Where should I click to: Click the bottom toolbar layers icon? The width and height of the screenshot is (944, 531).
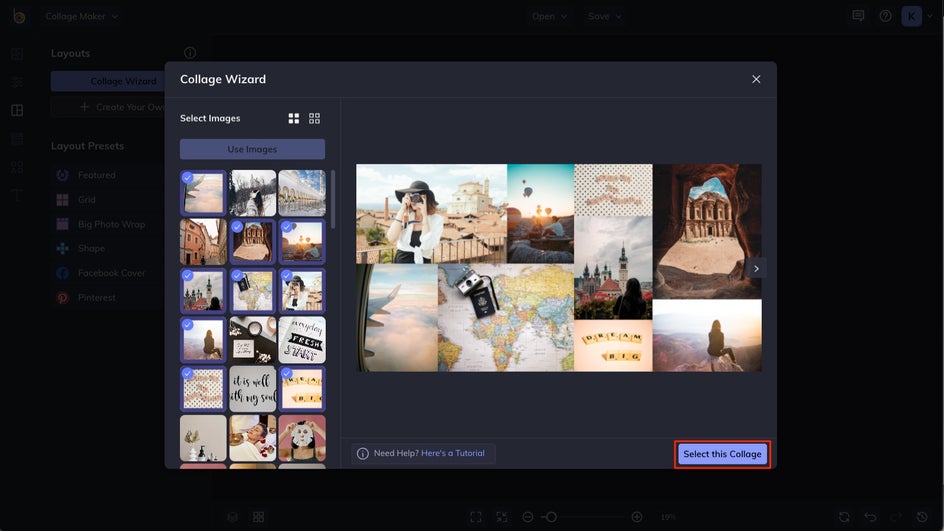pos(232,517)
